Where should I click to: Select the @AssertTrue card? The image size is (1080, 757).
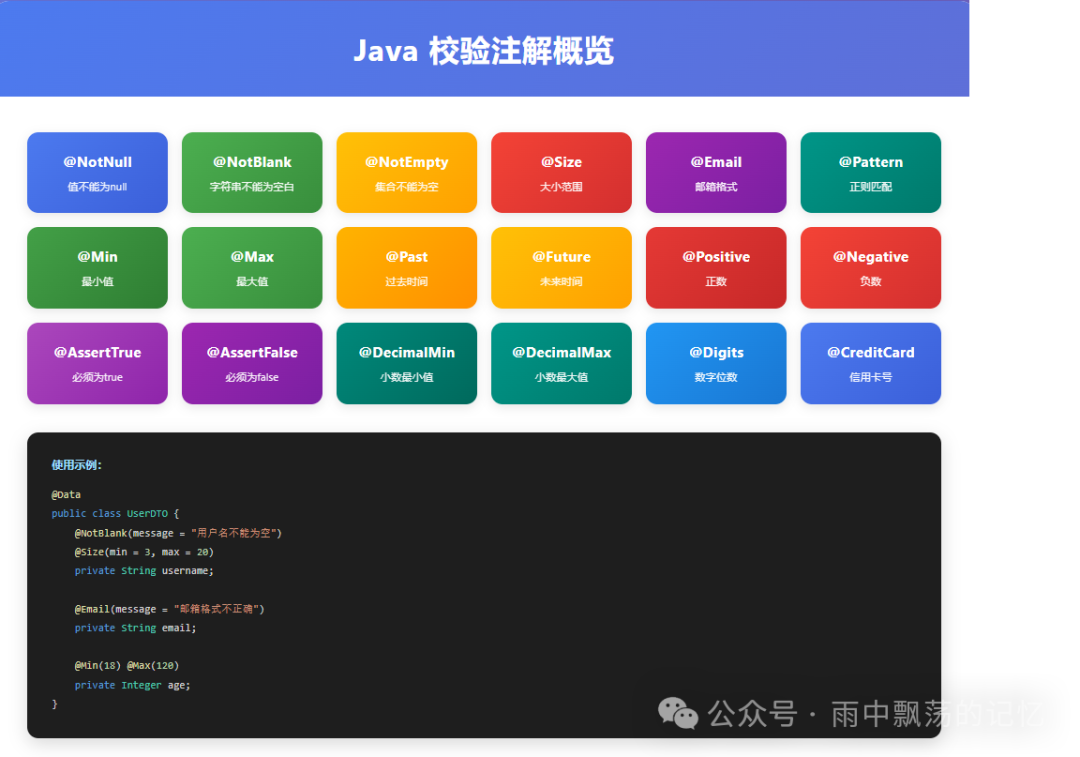(97, 363)
